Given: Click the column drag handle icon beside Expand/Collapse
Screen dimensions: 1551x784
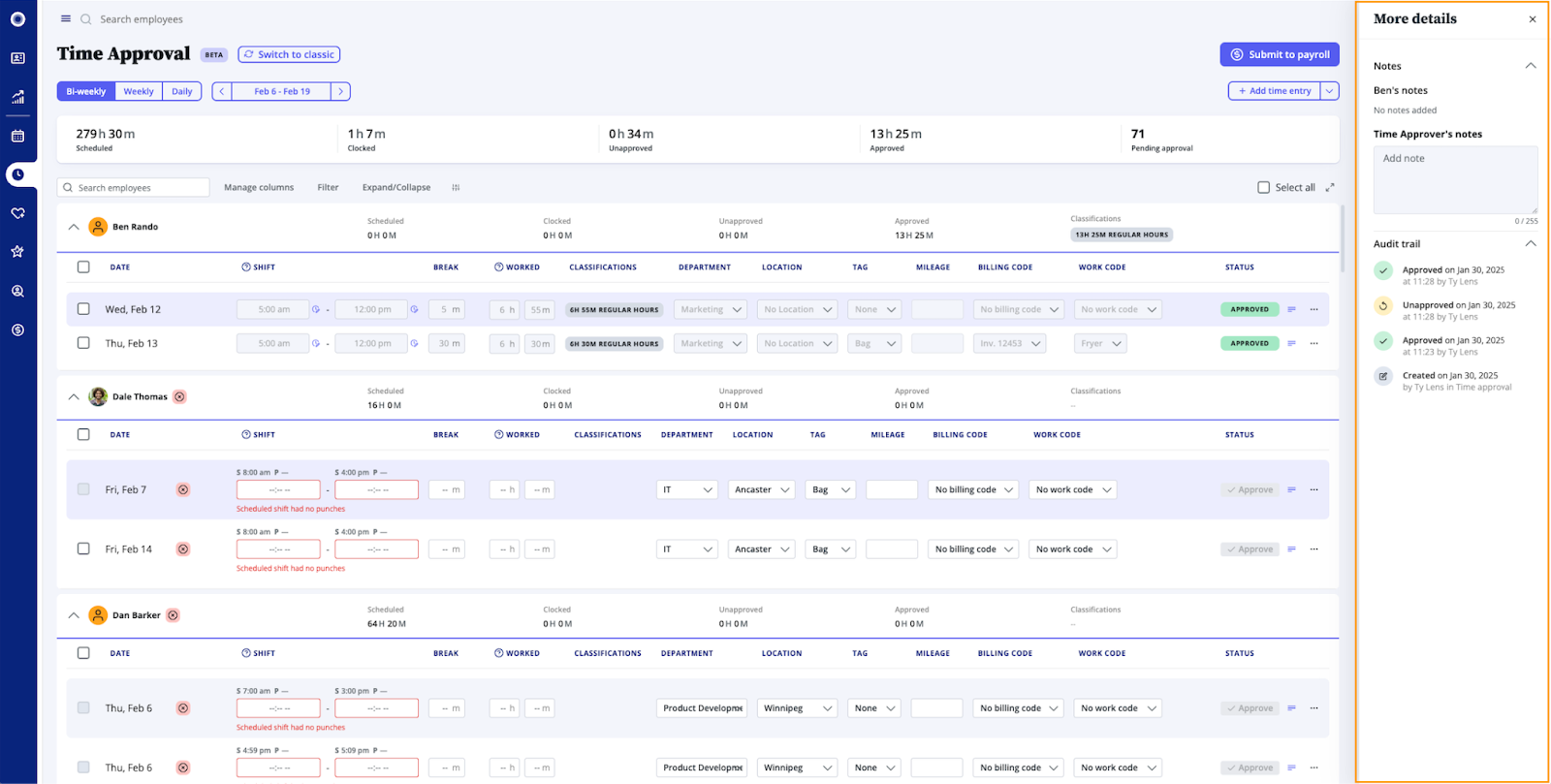Looking at the screenshot, I should coord(456,188).
